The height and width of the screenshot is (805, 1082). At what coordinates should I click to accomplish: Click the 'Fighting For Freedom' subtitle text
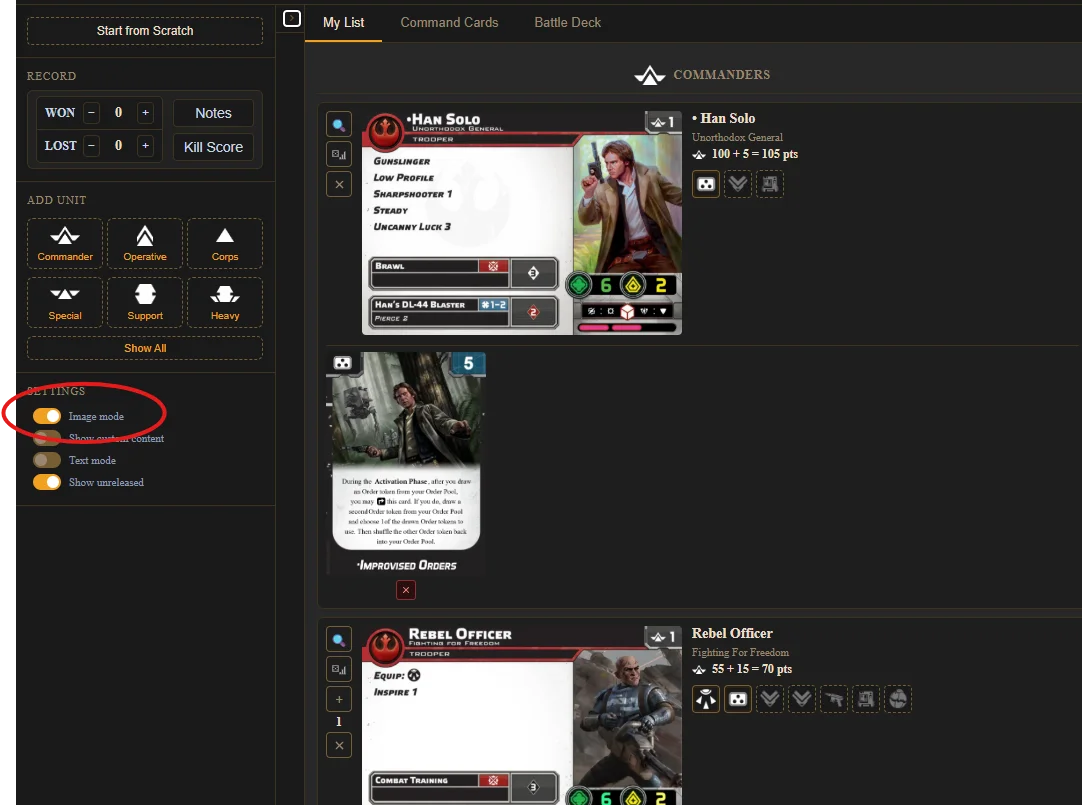[x=740, y=653]
